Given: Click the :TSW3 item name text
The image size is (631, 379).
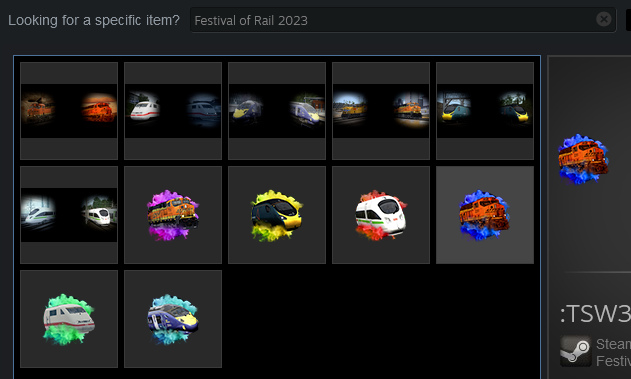Looking at the screenshot, I should [x=595, y=314].
